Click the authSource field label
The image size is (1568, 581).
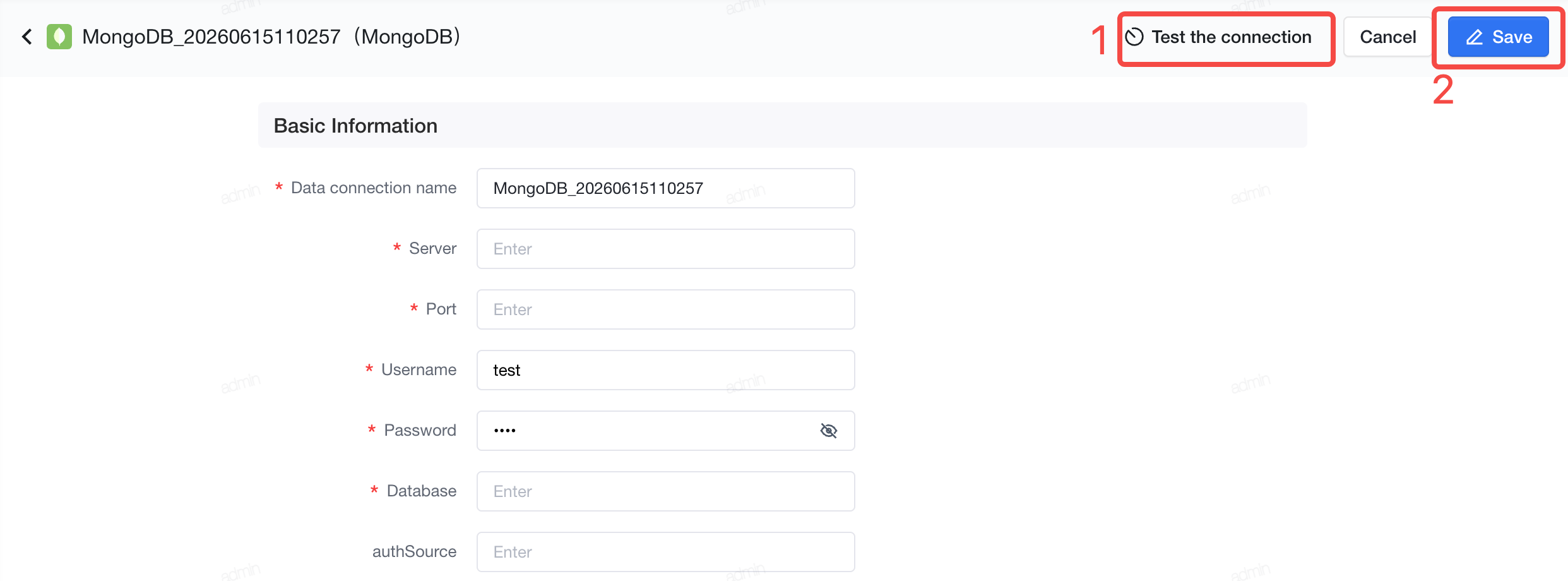(x=414, y=551)
